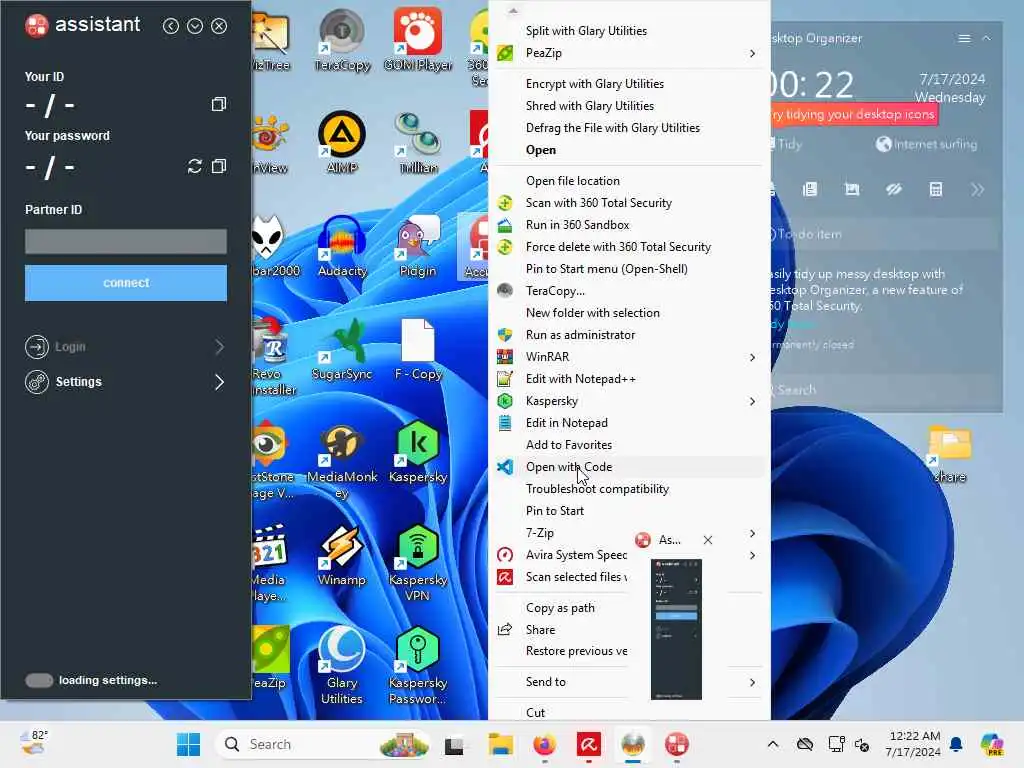Copy the password in the assistant panel
Screen dimensions: 1024x768
click(x=219, y=167)
